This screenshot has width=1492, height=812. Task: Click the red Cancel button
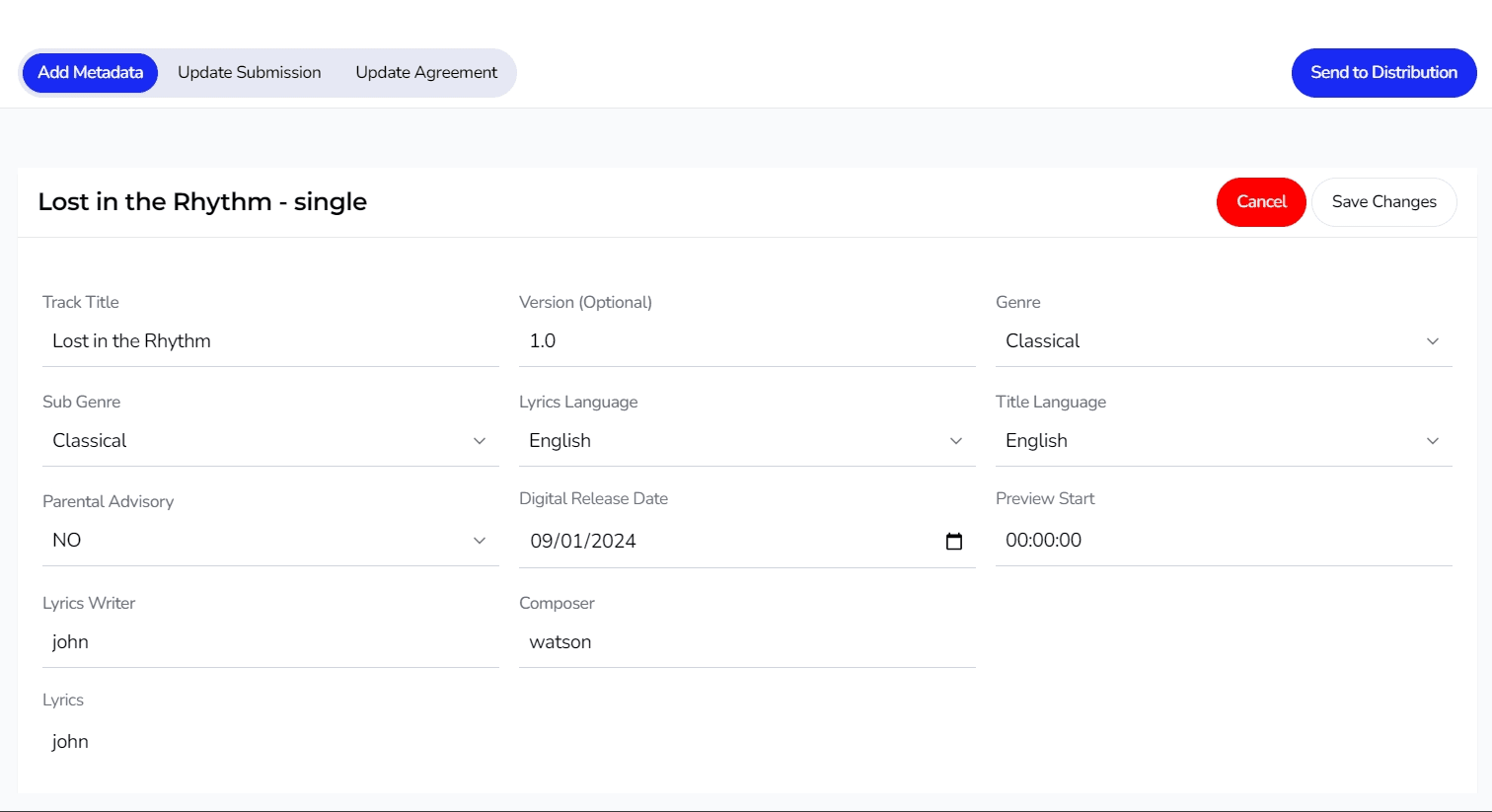(x=1261, y=202)
